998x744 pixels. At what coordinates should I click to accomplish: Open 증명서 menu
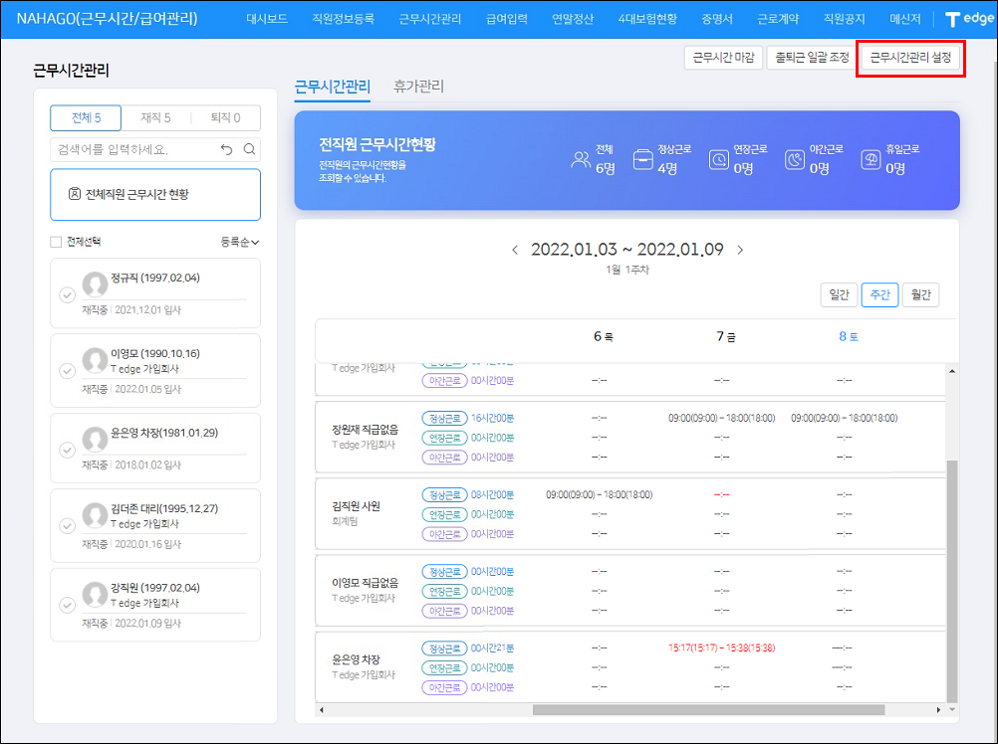[717, 19]
